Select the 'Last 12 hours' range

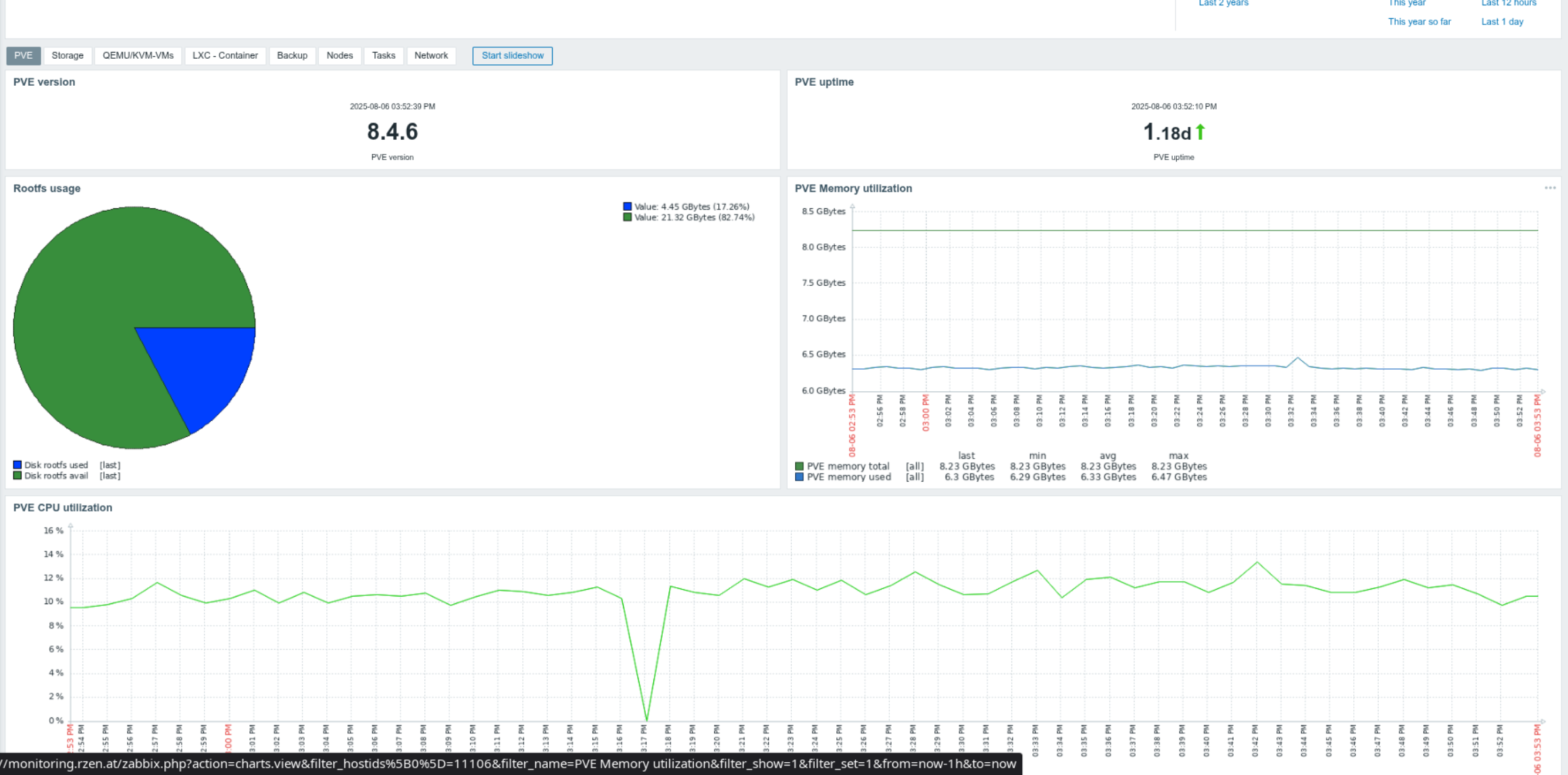coord(1509,3)
